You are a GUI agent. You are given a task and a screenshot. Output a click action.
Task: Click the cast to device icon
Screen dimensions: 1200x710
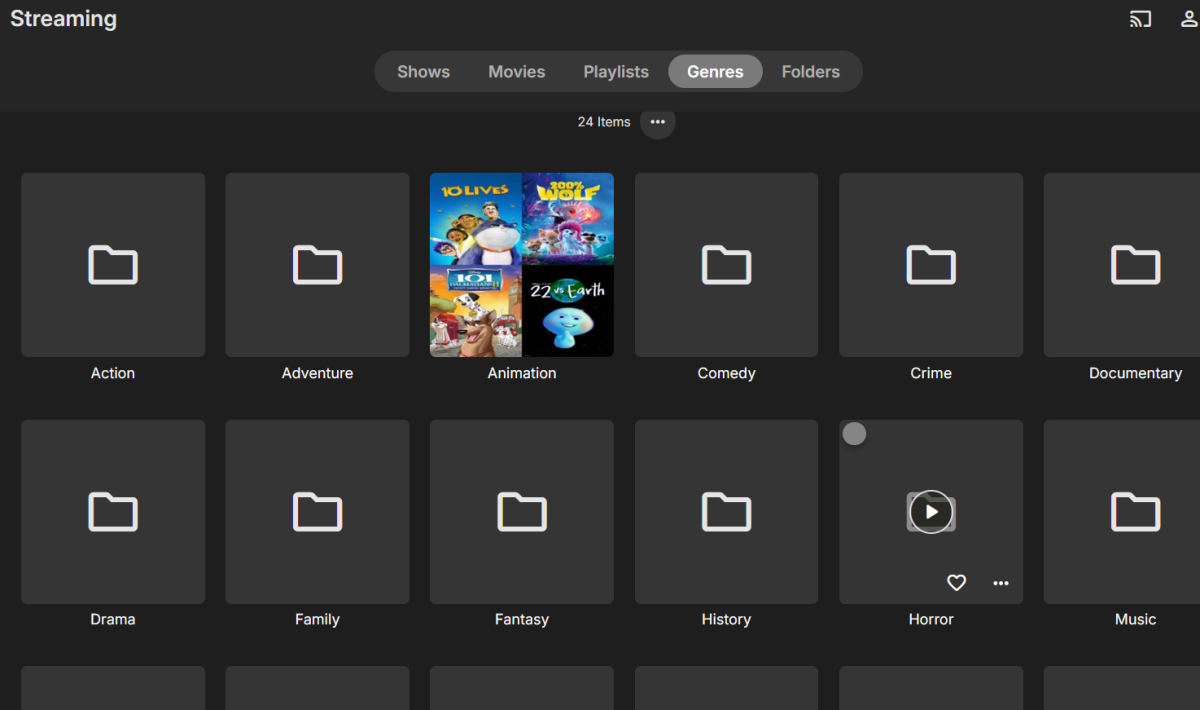(1140, 19)
